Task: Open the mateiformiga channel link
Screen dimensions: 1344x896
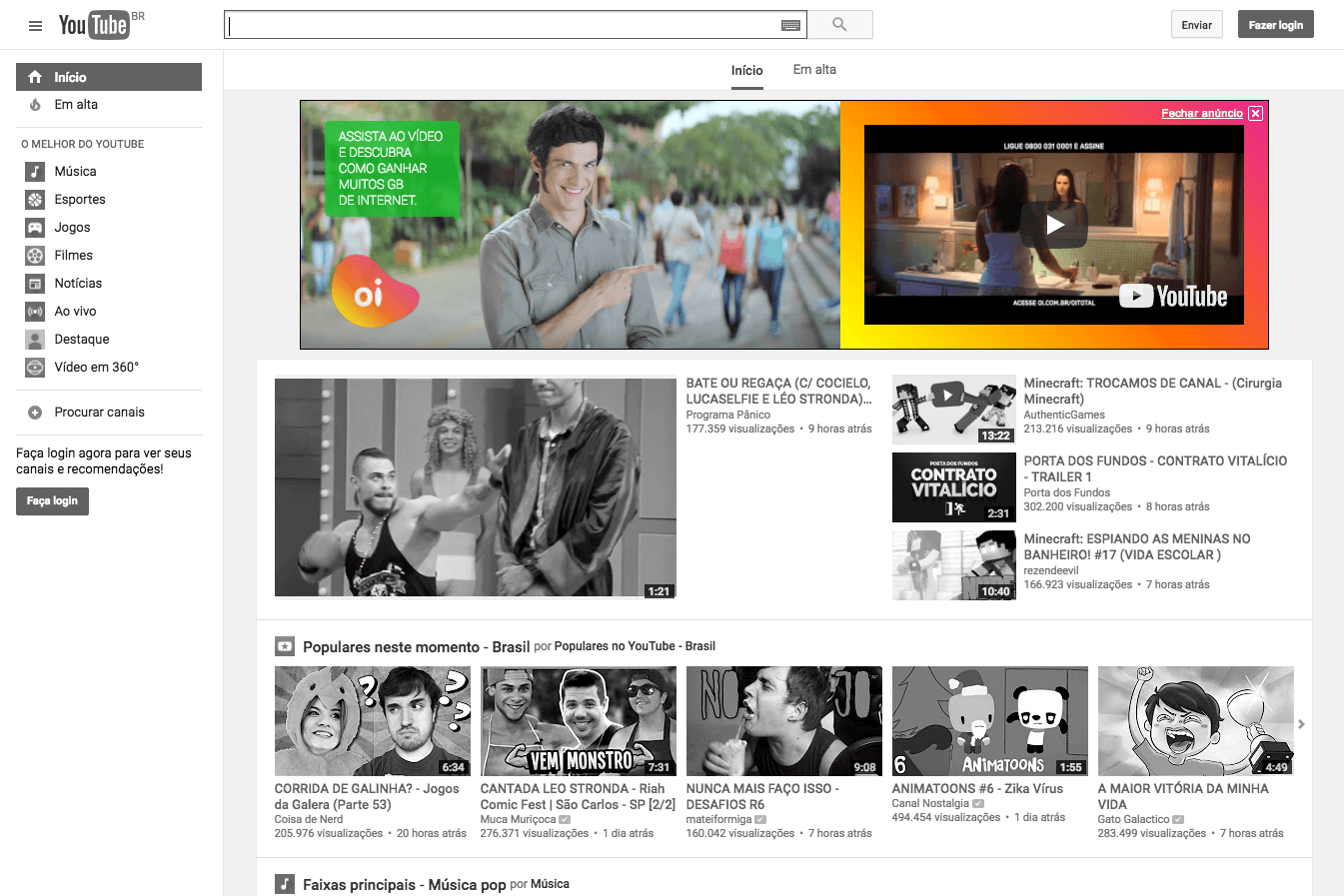Action: coord(719,819)
